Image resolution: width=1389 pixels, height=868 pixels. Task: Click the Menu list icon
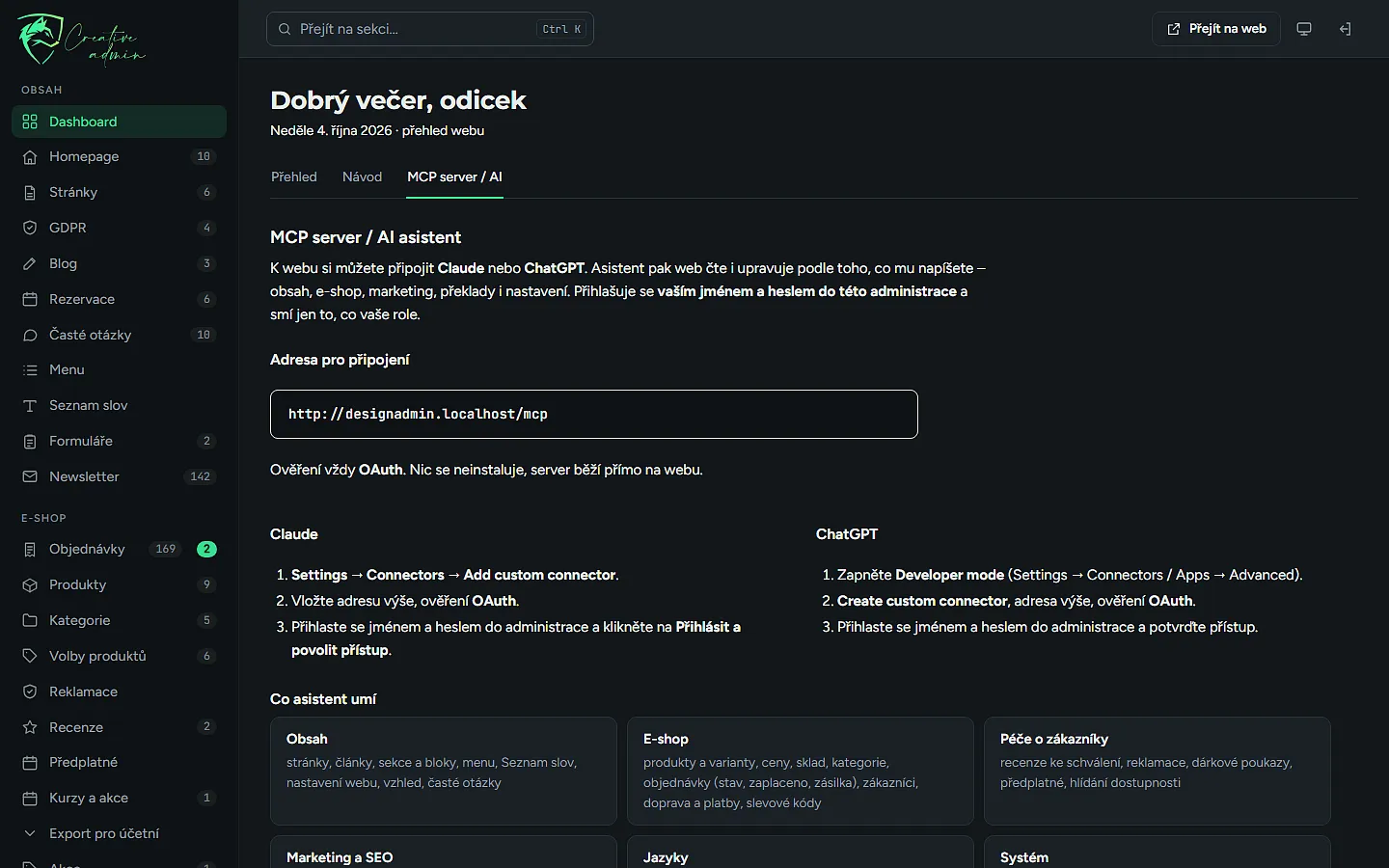point(30,370)
